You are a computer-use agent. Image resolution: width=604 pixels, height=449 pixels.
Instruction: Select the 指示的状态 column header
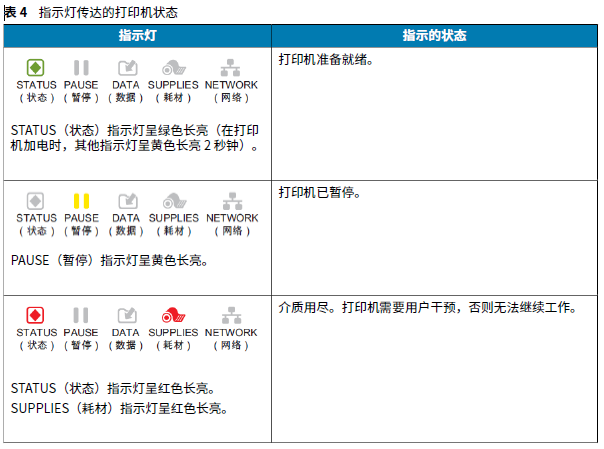click(435, 36)
